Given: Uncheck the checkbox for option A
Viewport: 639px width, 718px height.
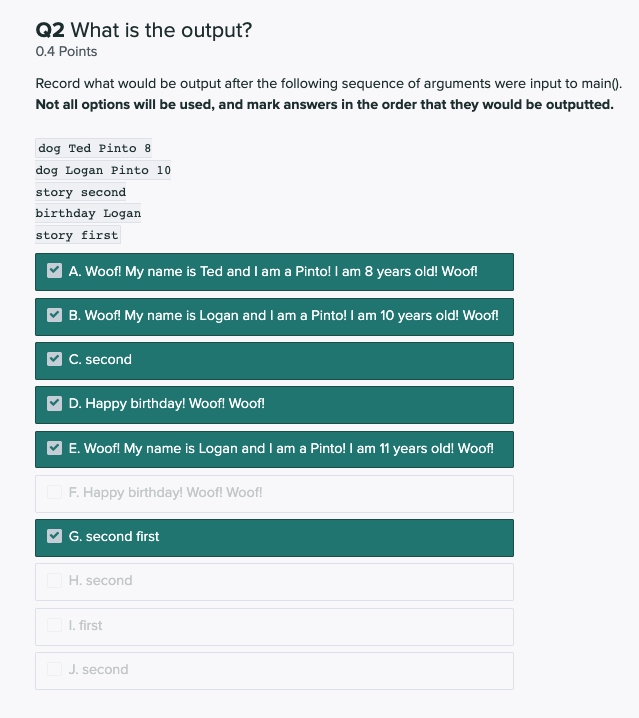Looking at the screenshot, I should coord(55,271).
